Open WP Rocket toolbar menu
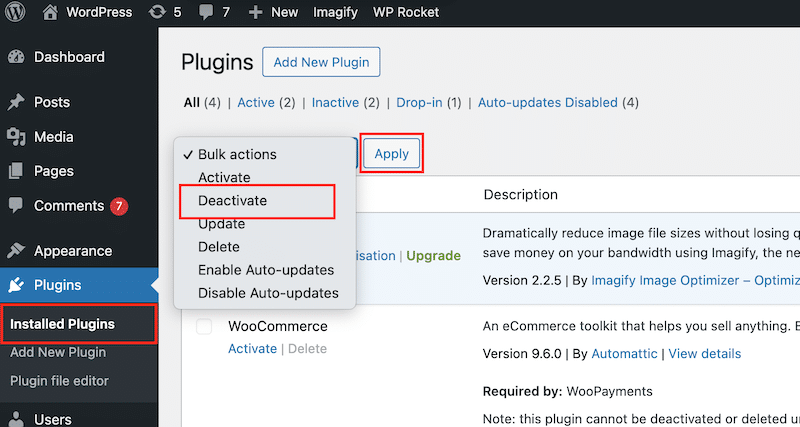800x427 pixels. tap(406, 12)
